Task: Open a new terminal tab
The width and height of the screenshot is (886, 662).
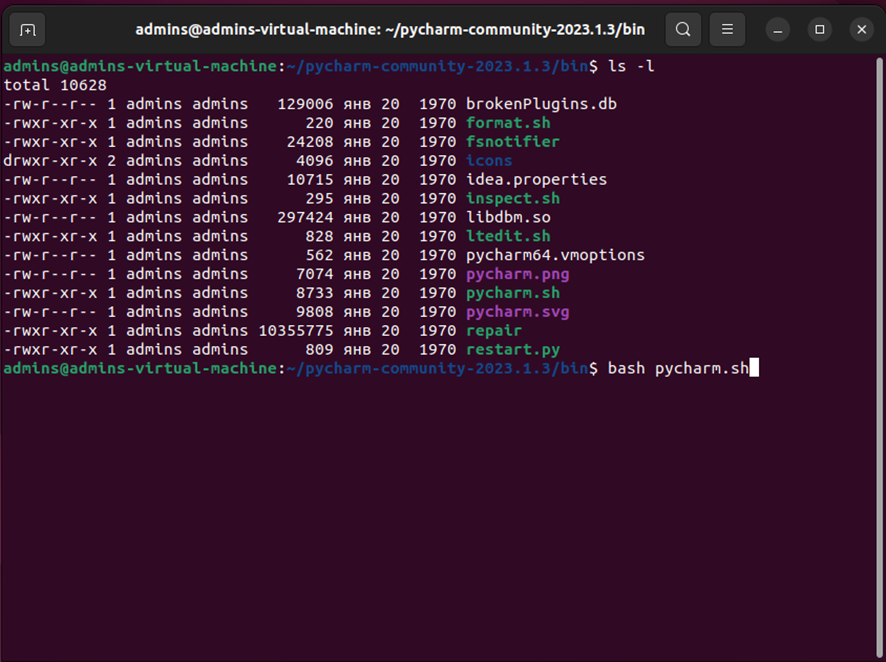Action: coord(27,29)
